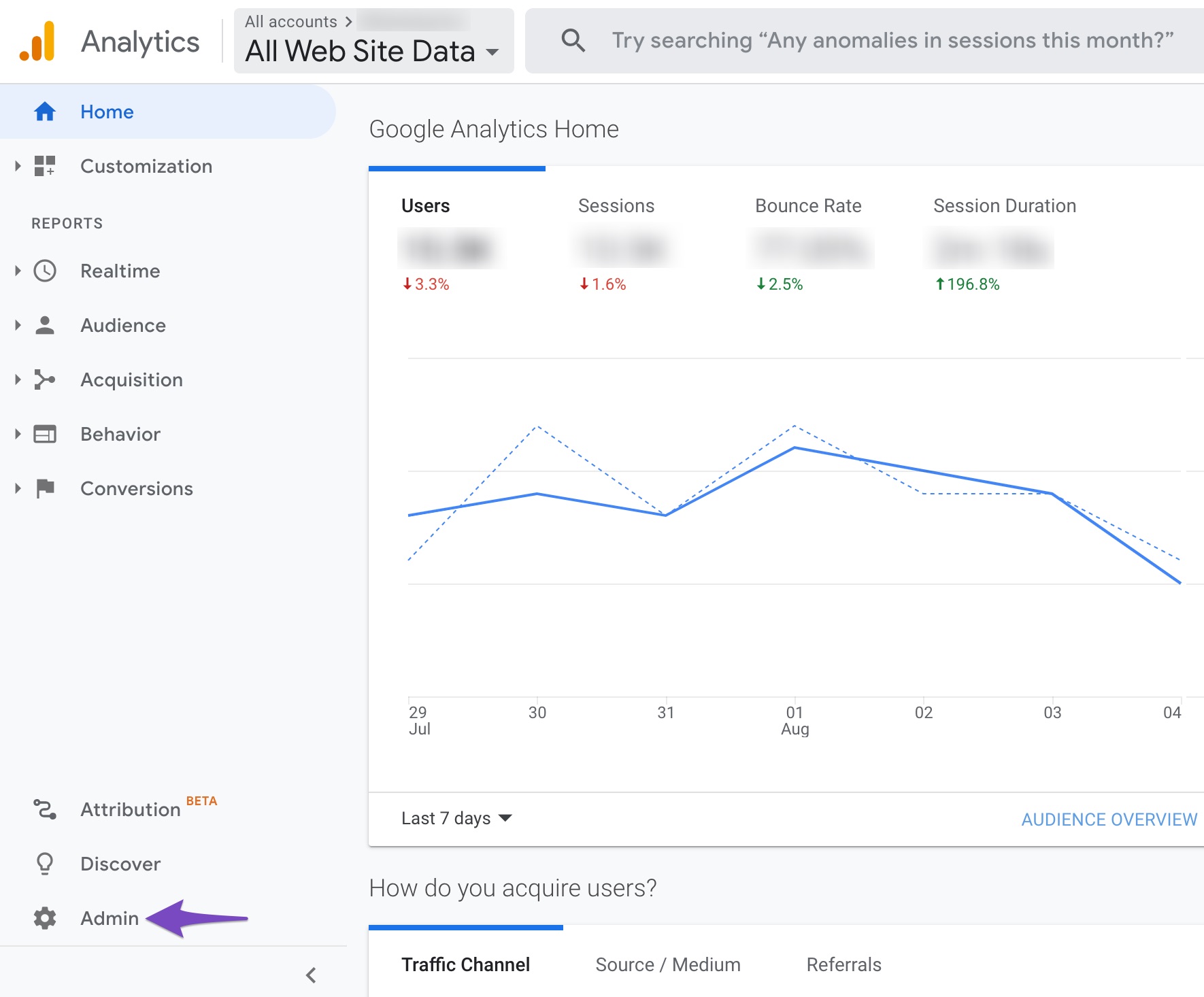1204x997 pixels.
Task: Click the How do you acquire users? heading
Action: 513,888
